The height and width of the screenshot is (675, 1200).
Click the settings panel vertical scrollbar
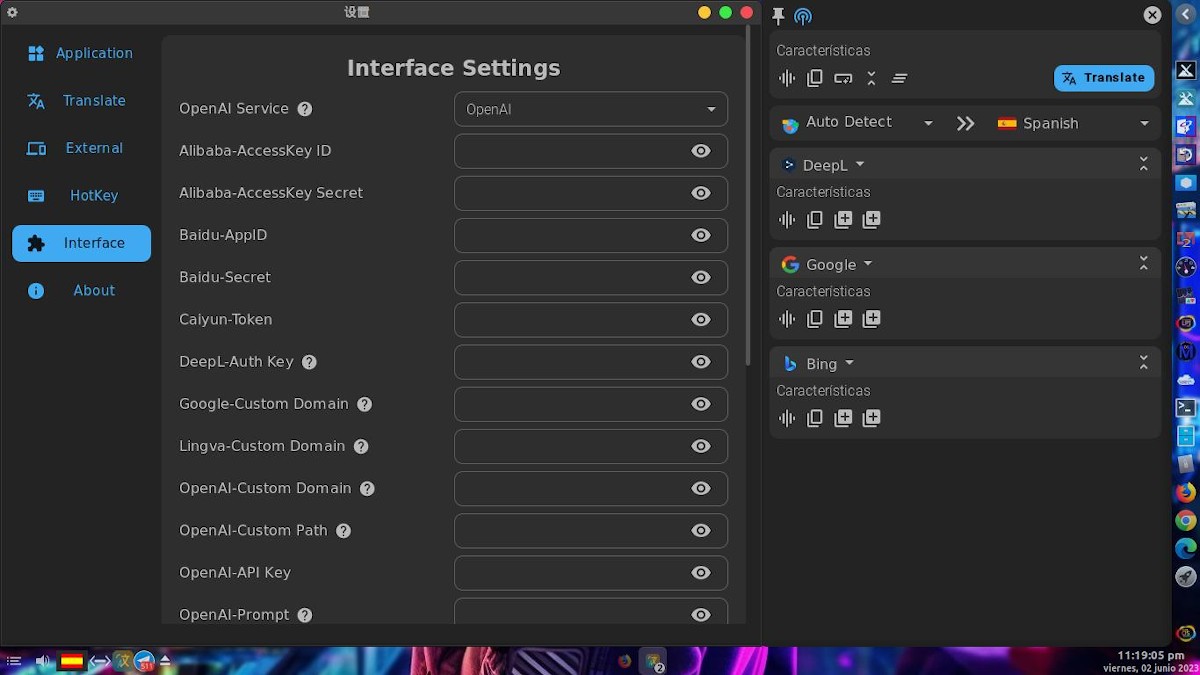pyautogui.click(x=749, y=200)
